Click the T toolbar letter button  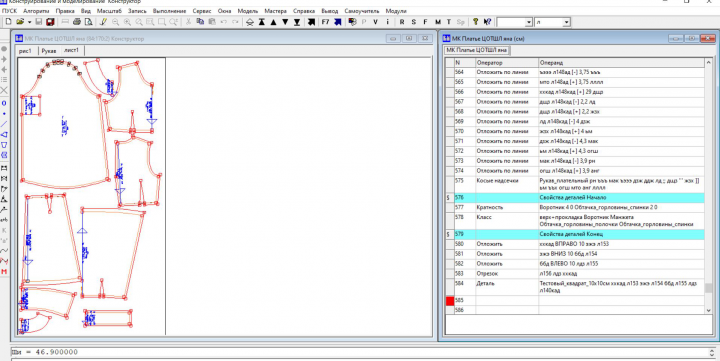(449, 22)
